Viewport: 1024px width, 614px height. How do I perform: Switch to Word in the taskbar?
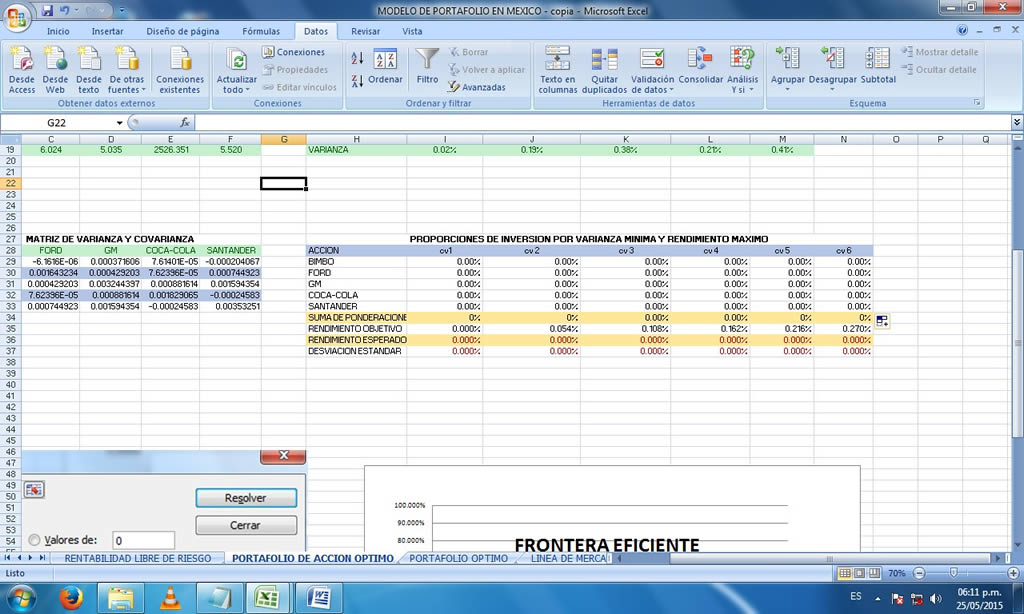[x=318, y=598]
